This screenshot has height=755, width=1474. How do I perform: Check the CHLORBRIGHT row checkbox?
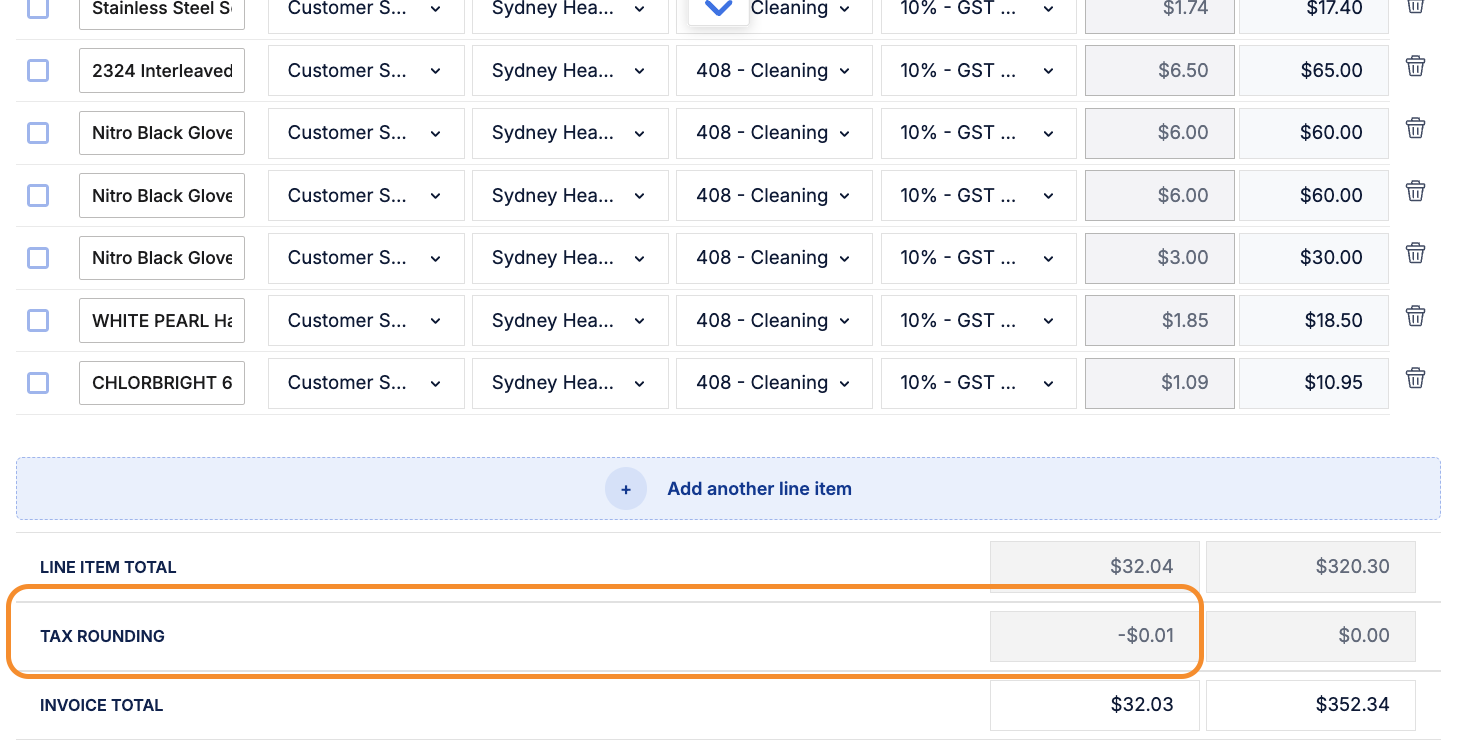(38, 383)
